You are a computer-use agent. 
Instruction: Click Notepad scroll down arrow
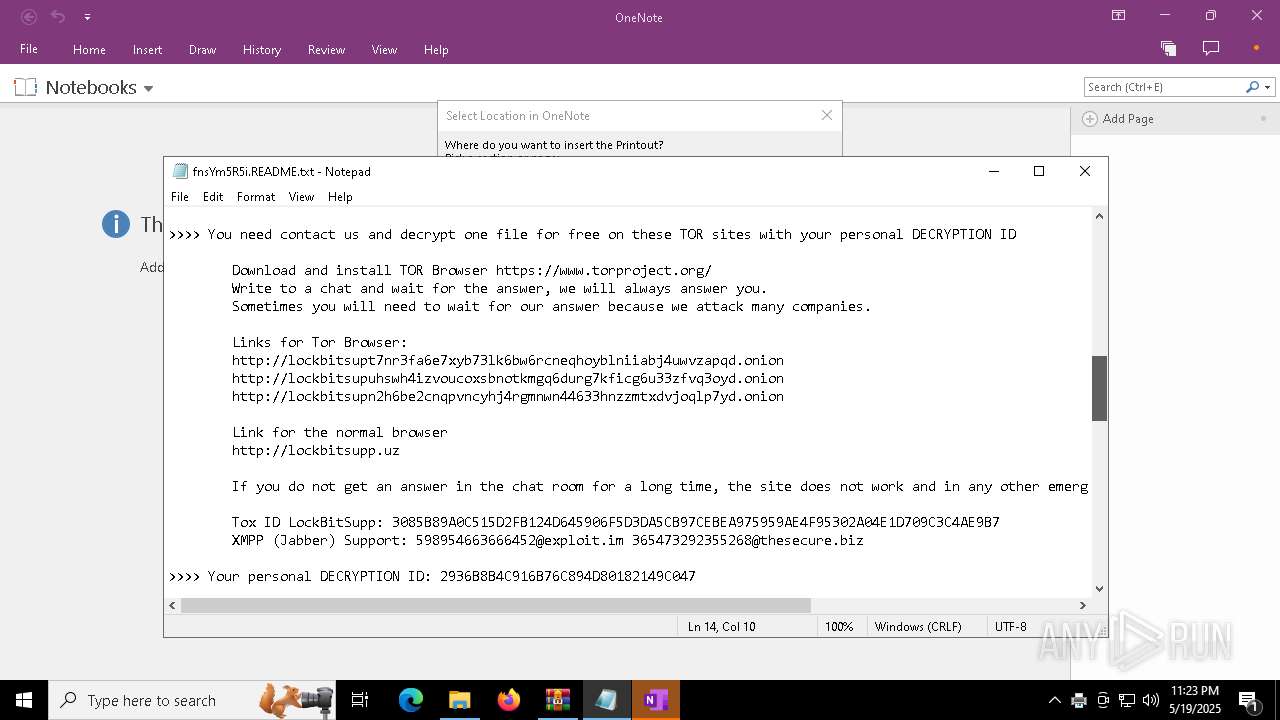(x=1099, y=589)
